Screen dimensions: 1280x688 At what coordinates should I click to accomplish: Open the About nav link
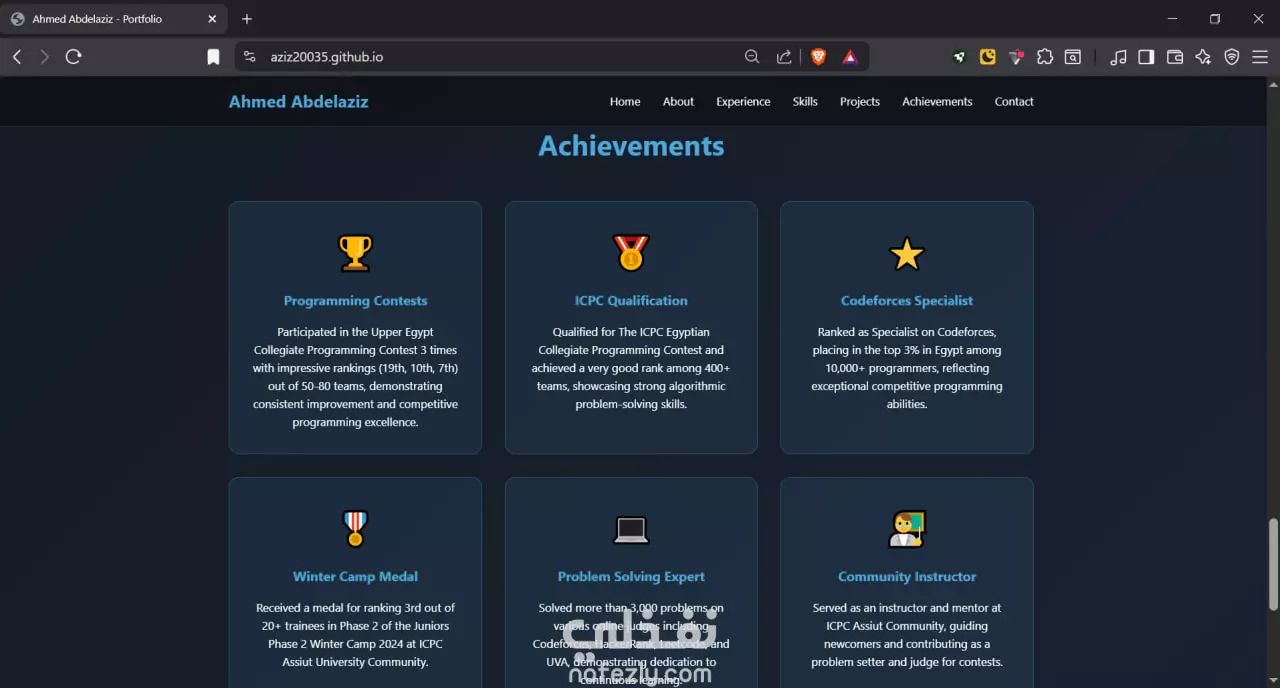pos(678,101)
